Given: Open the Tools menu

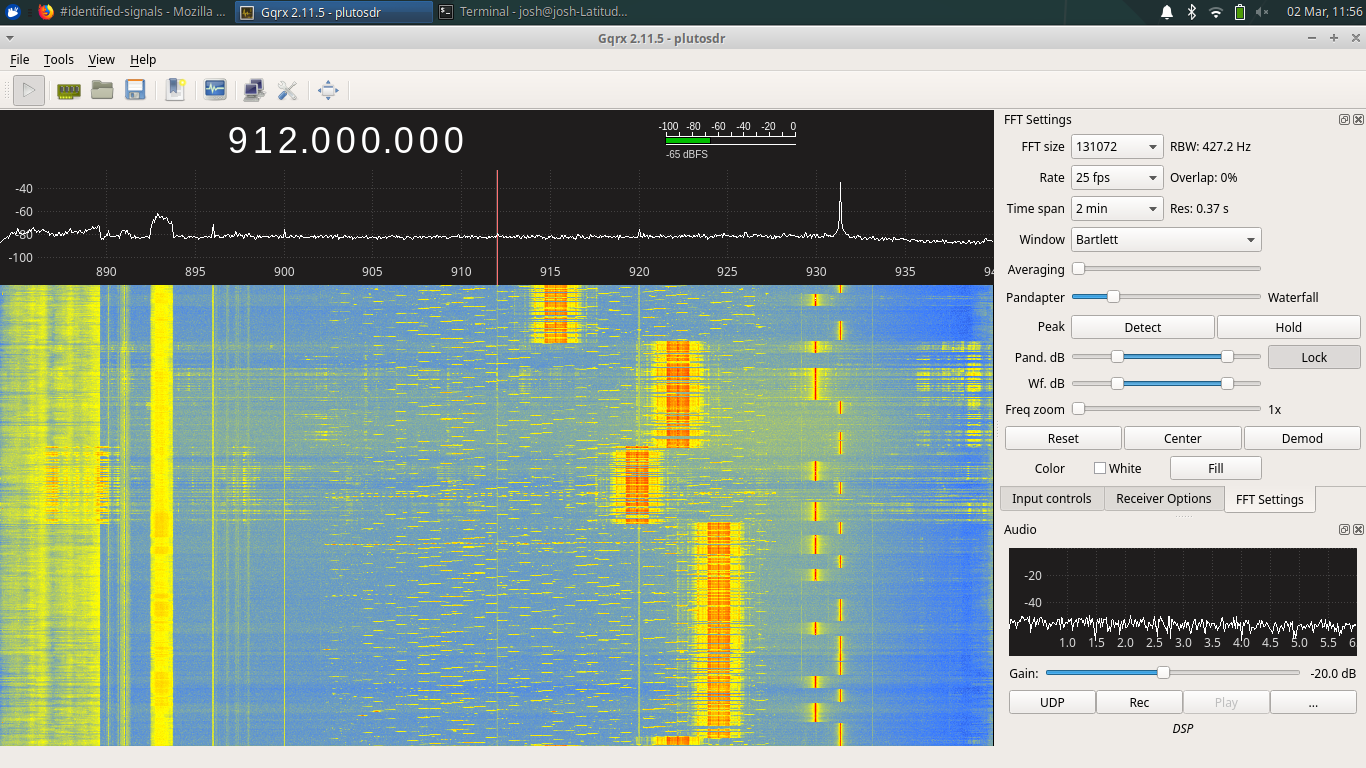Looking at the screenshot, I should 59,59.
